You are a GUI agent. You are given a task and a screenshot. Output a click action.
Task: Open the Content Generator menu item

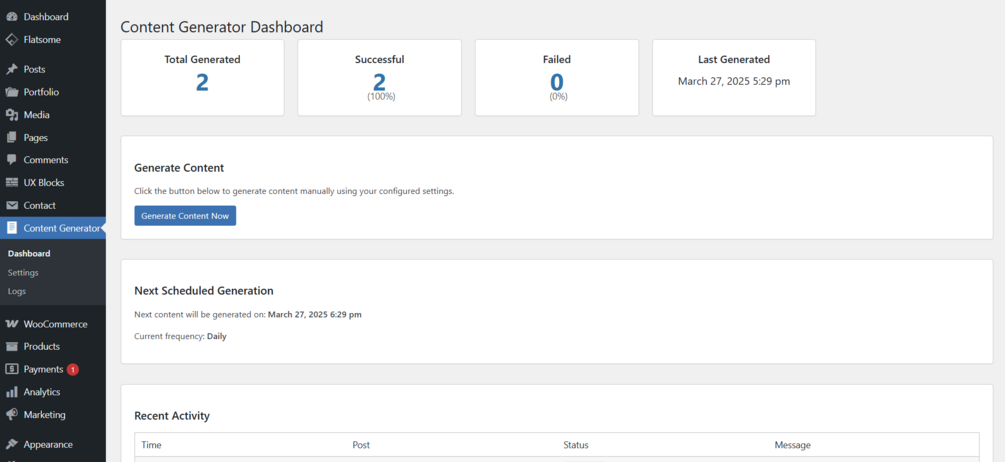(61, 228)
